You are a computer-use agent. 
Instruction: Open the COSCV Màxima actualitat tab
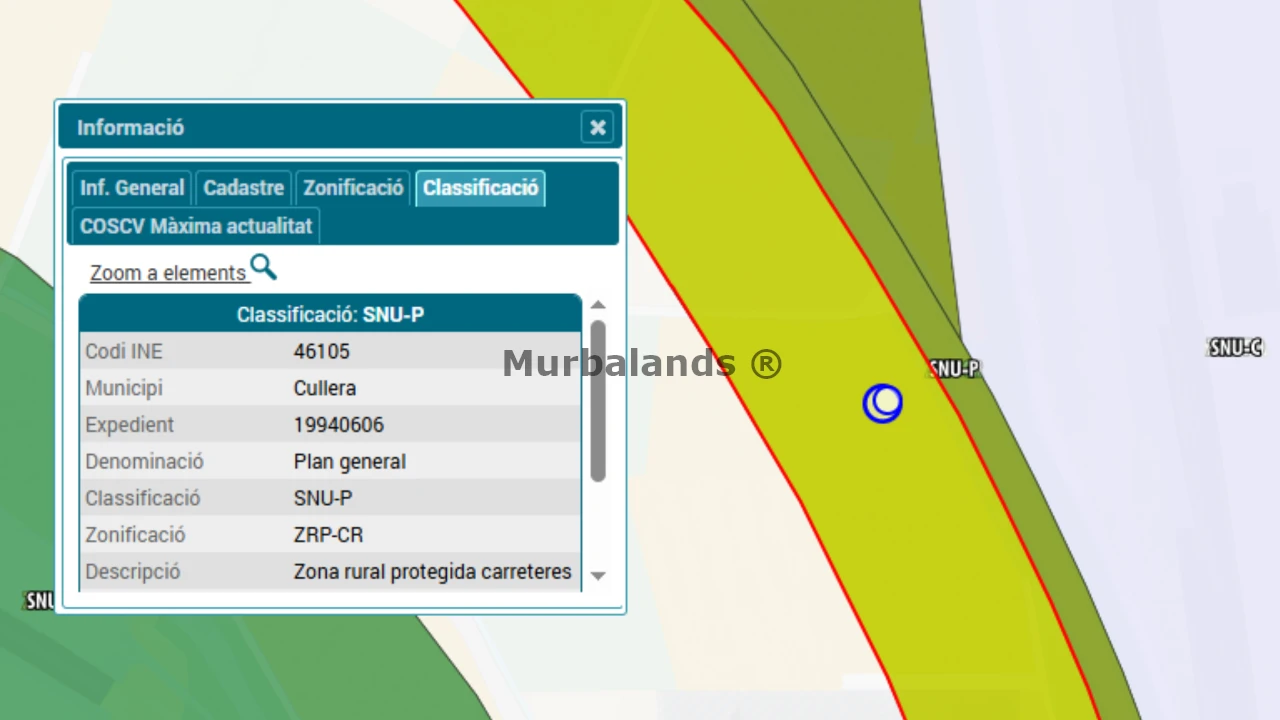coord(196,226)
